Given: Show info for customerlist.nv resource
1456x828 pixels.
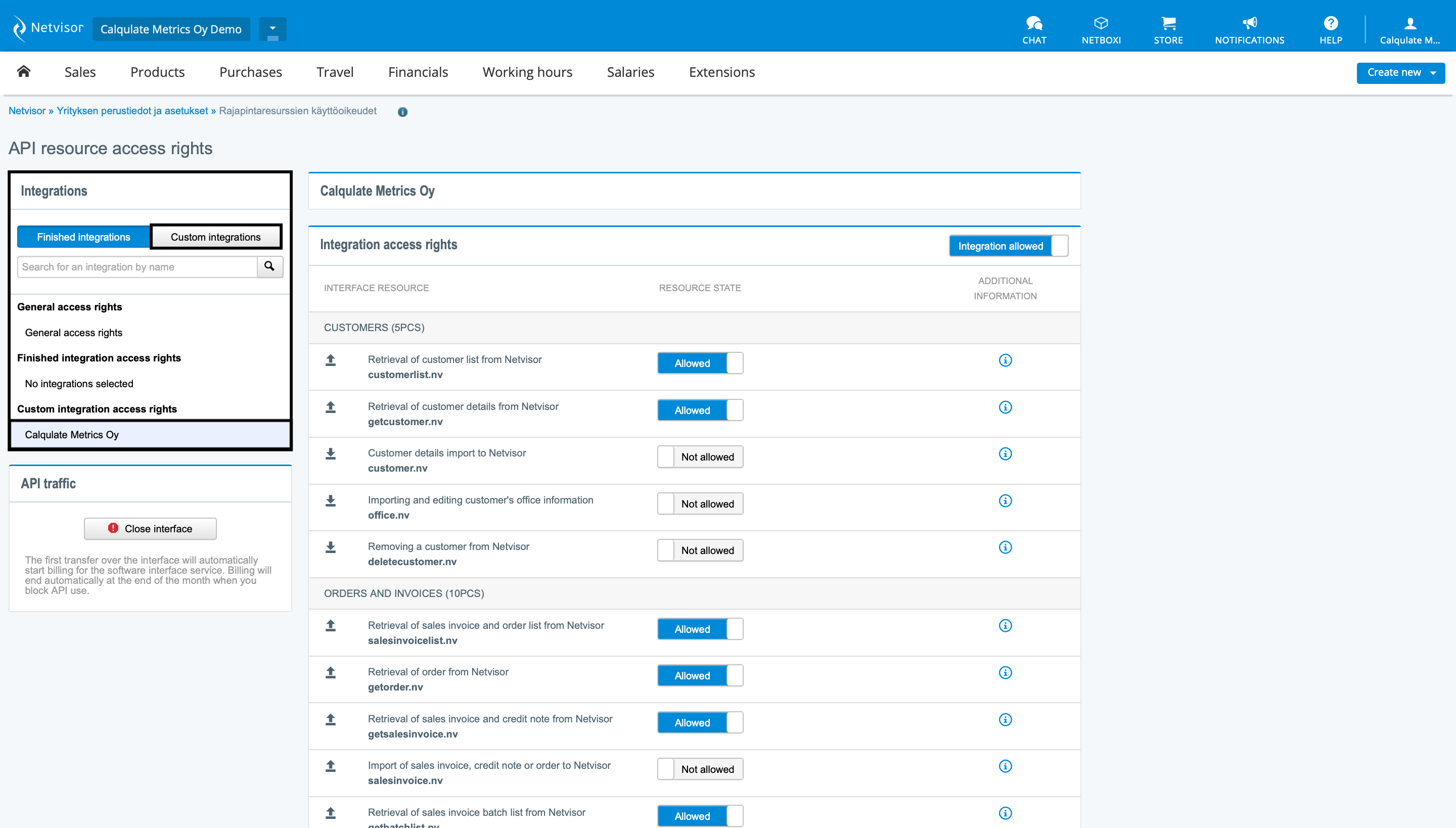Looking at the screenshot, I should point(1005,360).
